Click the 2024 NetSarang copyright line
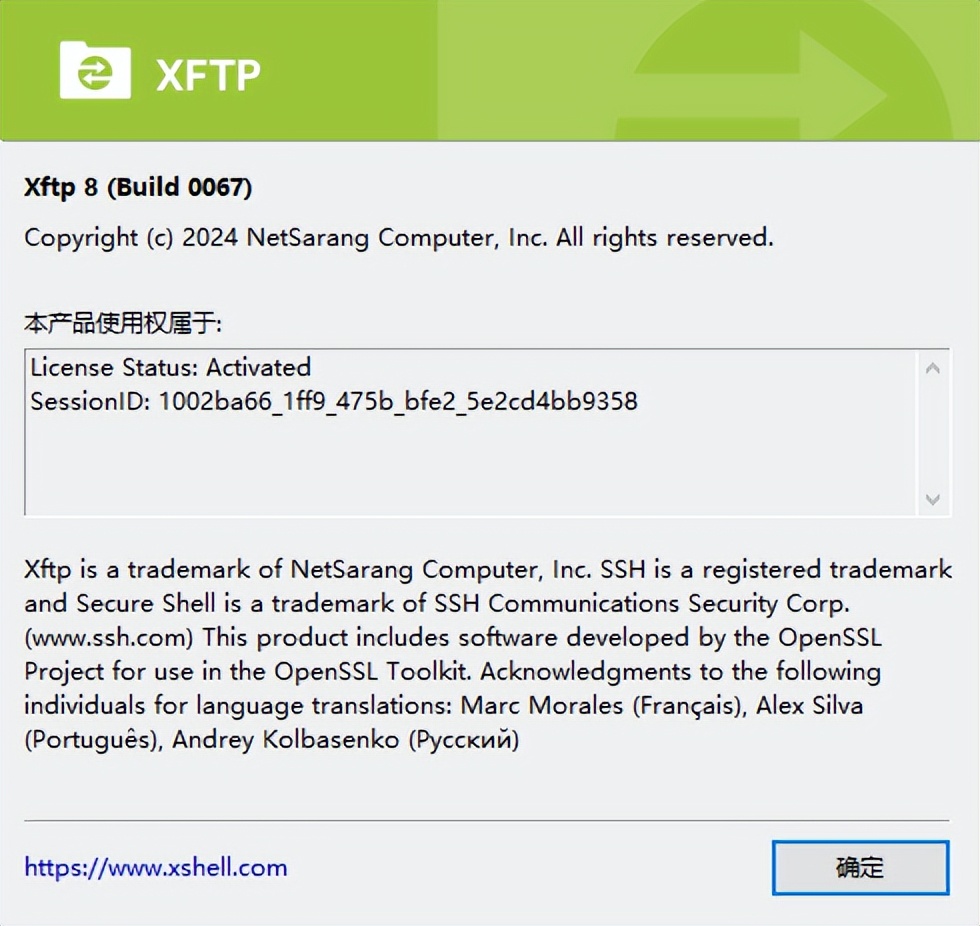Viewport: 980px width, 926px height. pyautogui.click(x=399, y=237)
